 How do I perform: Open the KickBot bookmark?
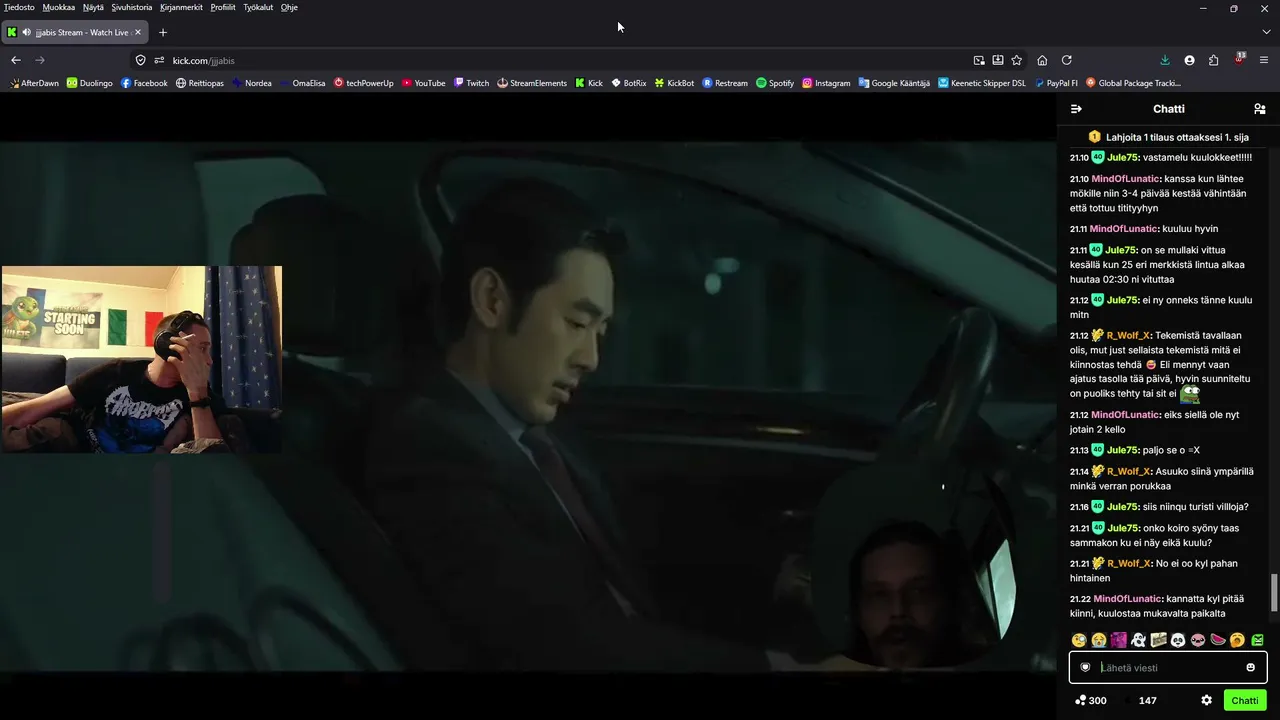(x=674, y=83)
